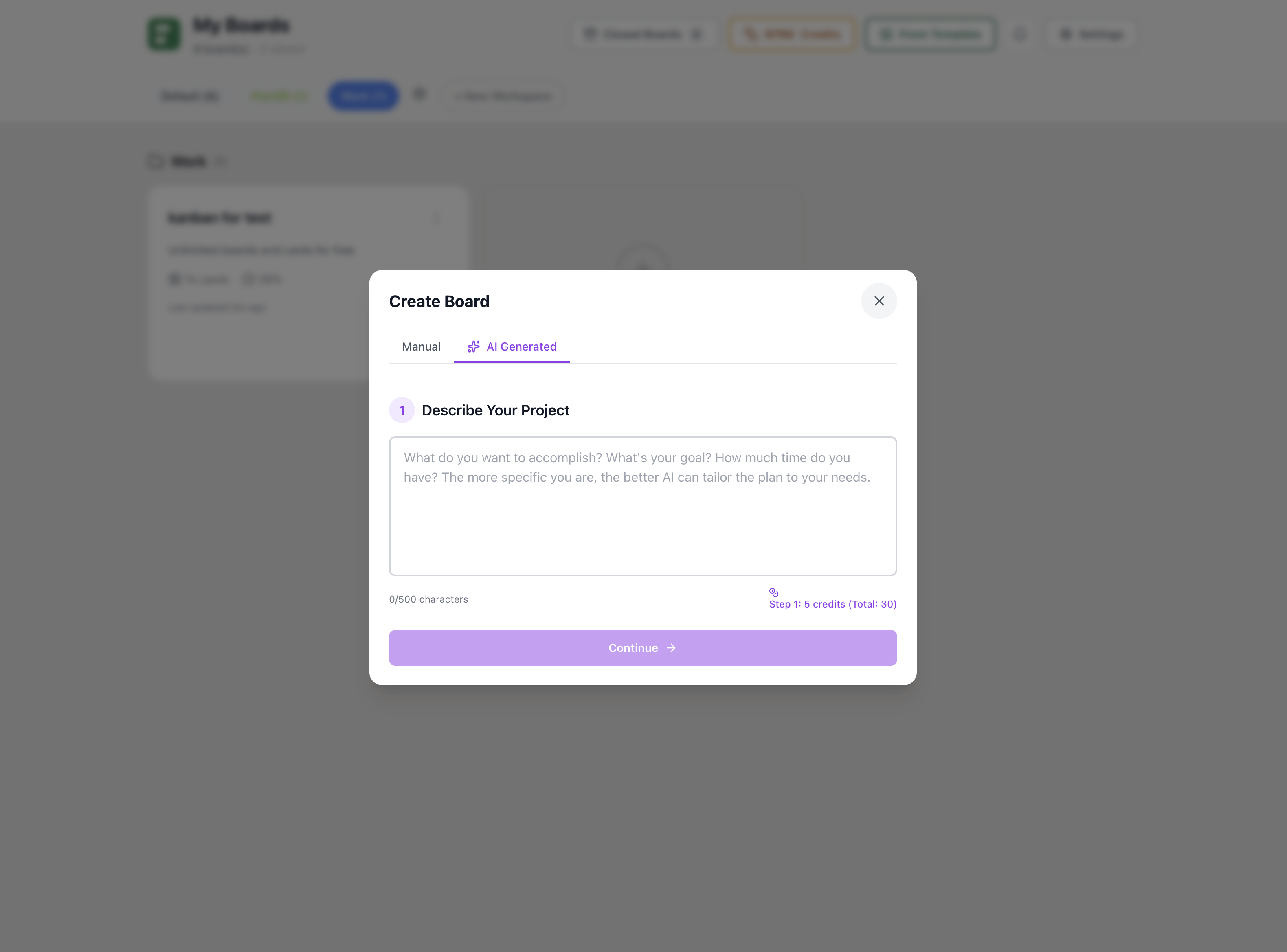Select the sparkle icon on AI Generated tab
This screenshot has width=1287, height=952.
tap(474, 347)
